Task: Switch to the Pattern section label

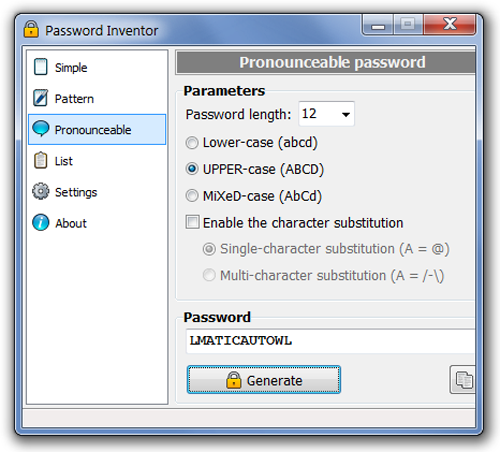Action: (x=74, y=99)
